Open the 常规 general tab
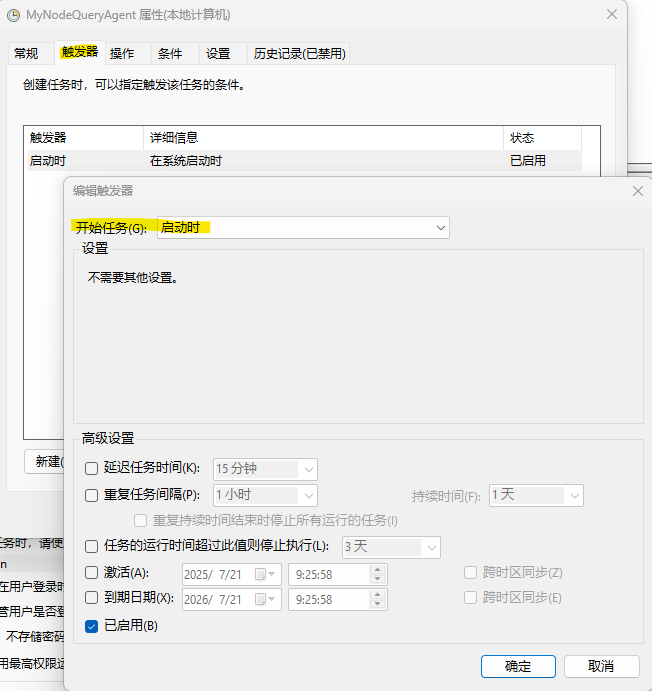652x691 pixels. tap(26, 53)
